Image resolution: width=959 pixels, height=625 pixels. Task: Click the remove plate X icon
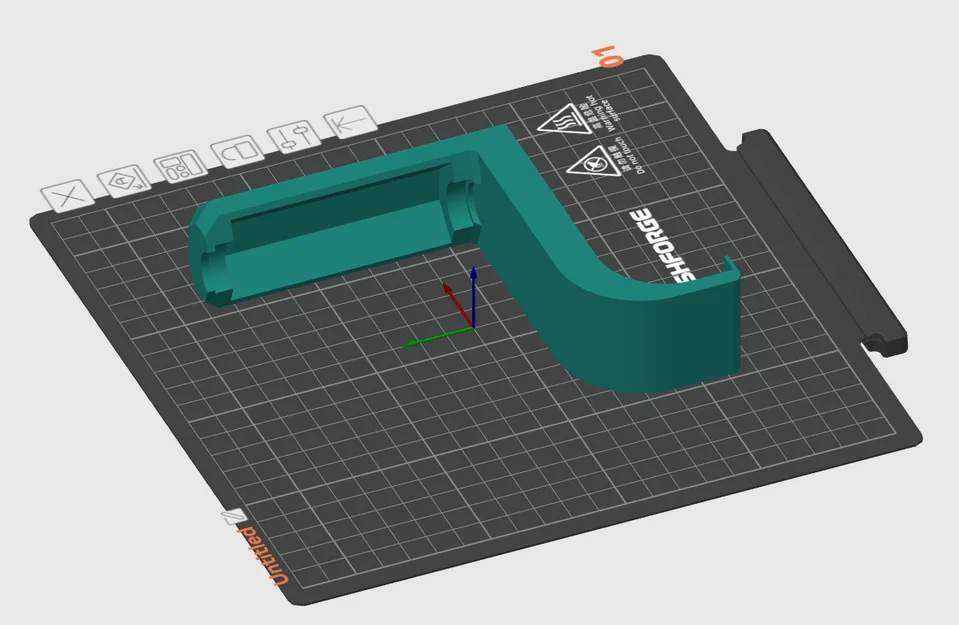(68, 196)
